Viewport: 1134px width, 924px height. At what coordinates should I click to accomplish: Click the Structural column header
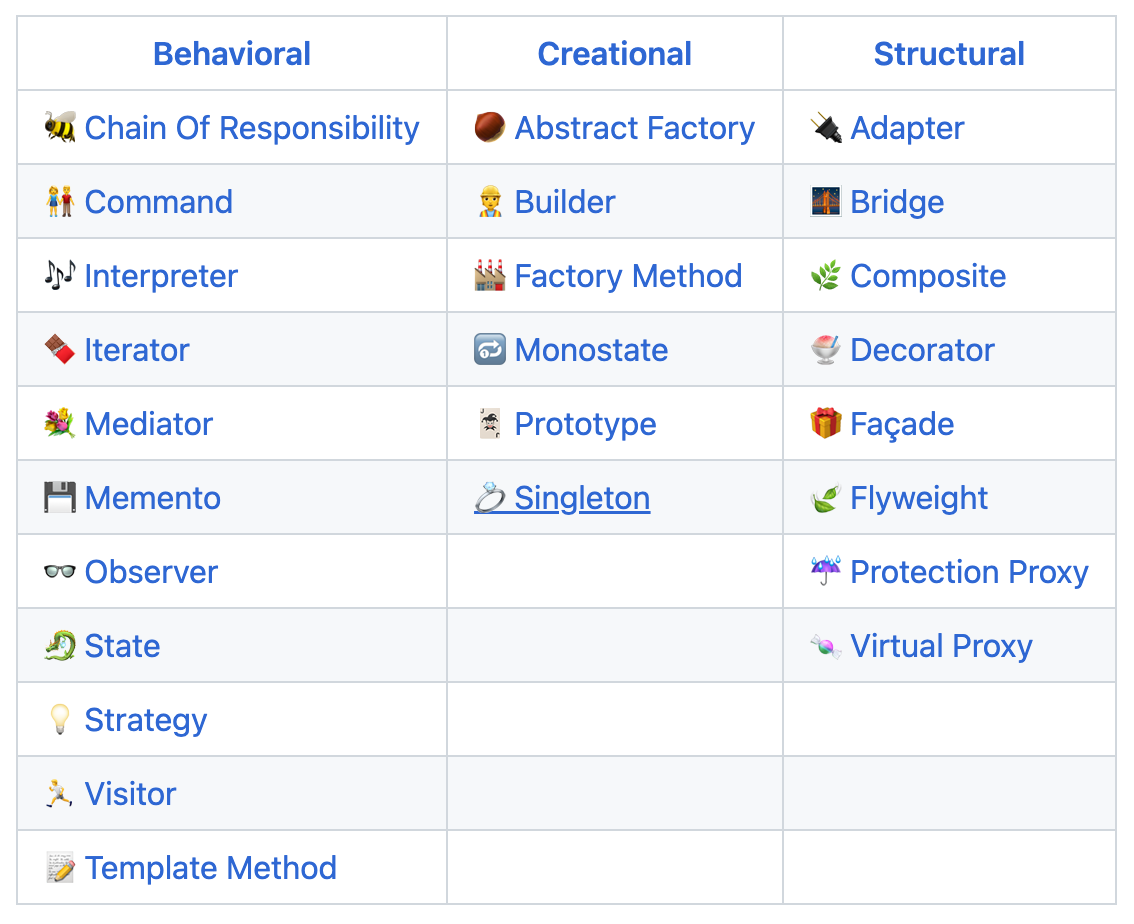point(949,54)
